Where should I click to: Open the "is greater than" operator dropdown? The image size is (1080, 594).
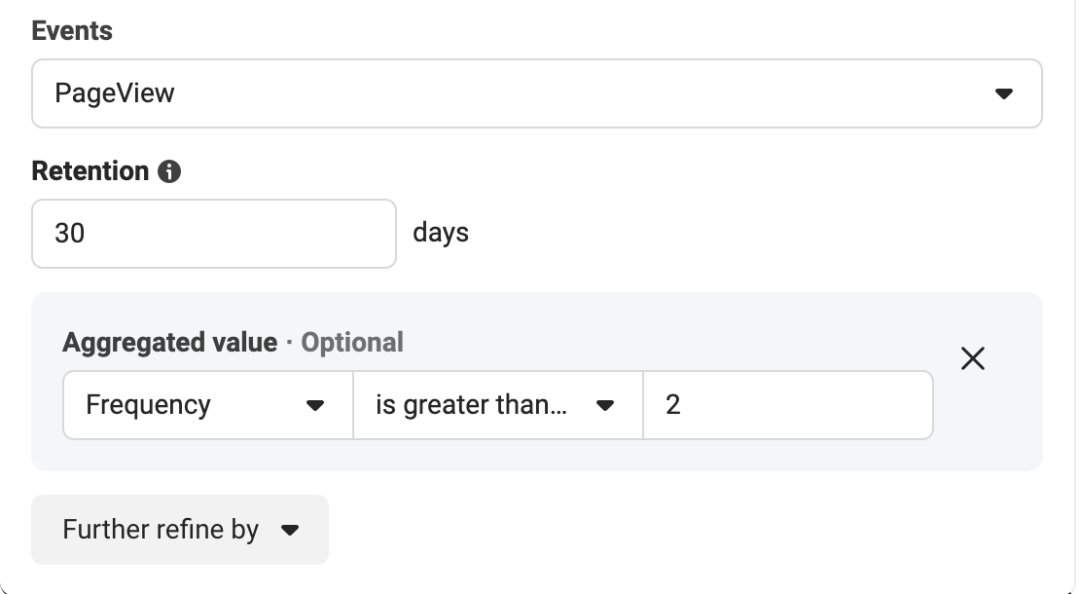pos(497,405)
